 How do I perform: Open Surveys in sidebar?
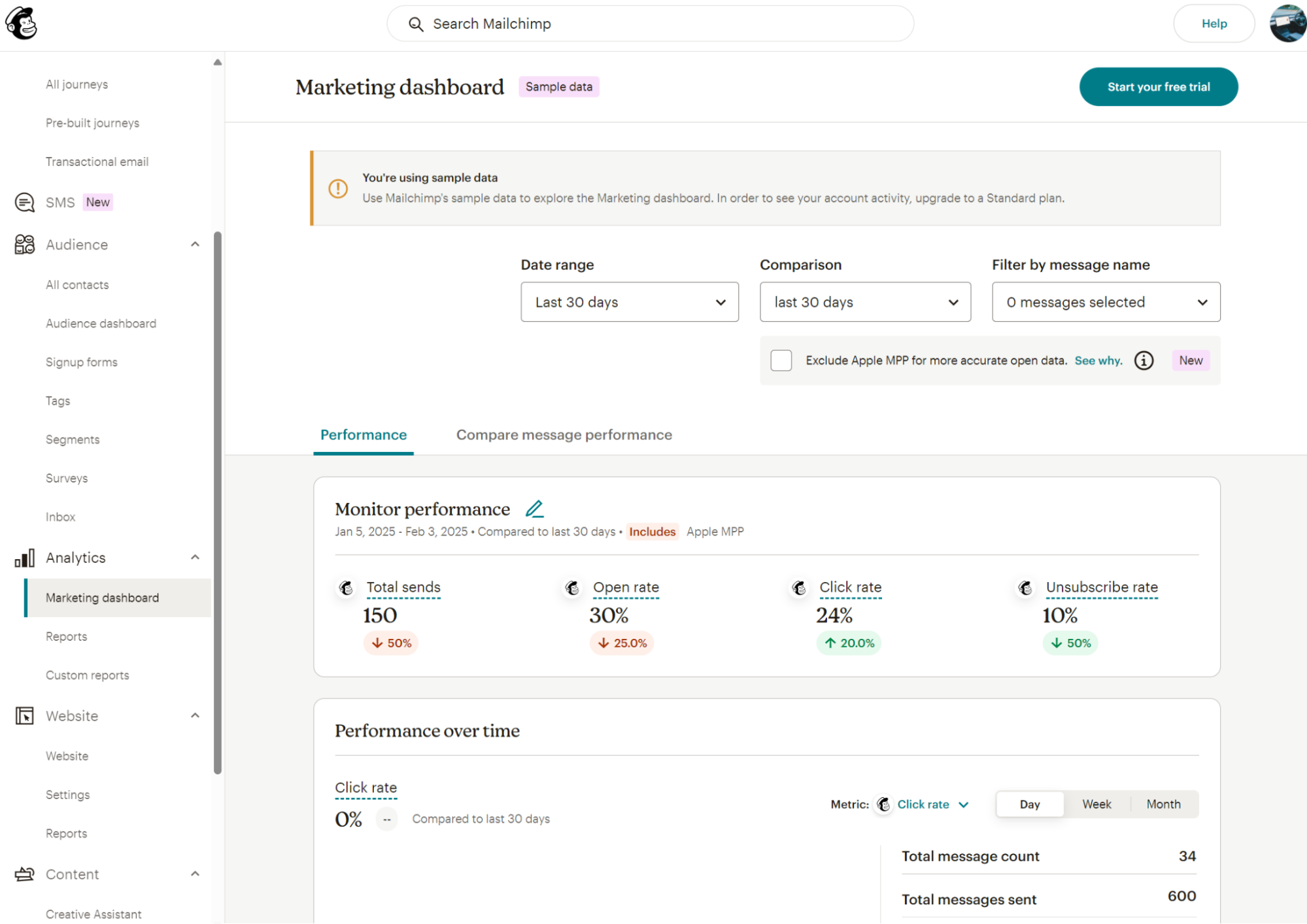pos(67,478)
